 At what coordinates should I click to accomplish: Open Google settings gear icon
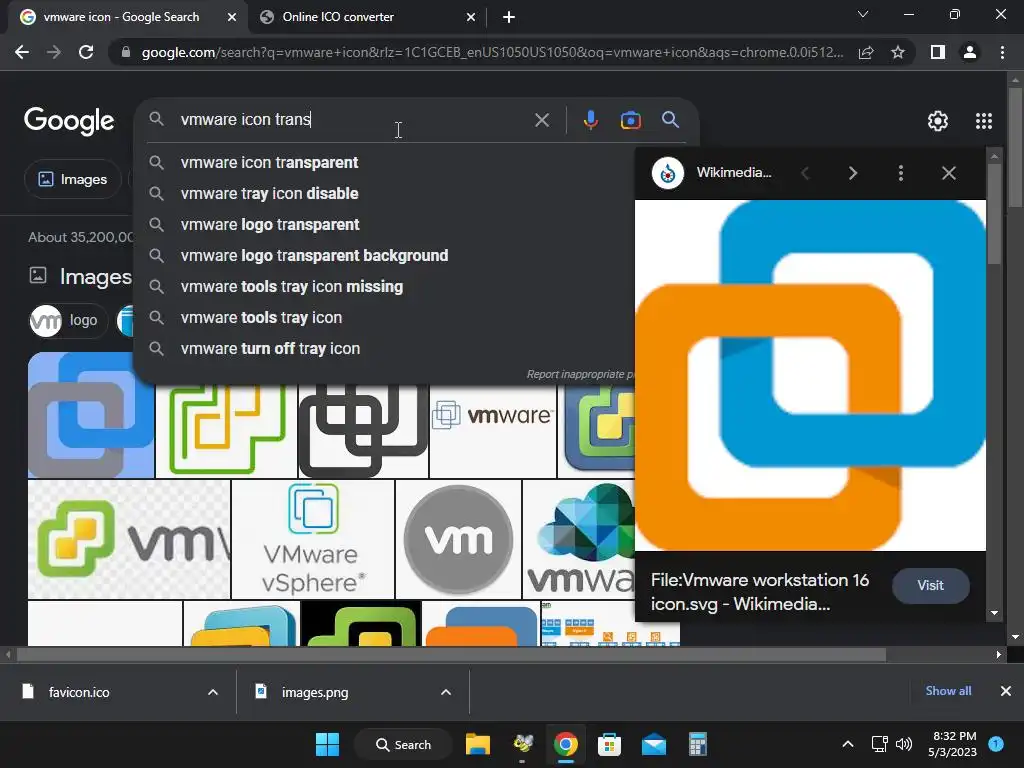(938, 121)
